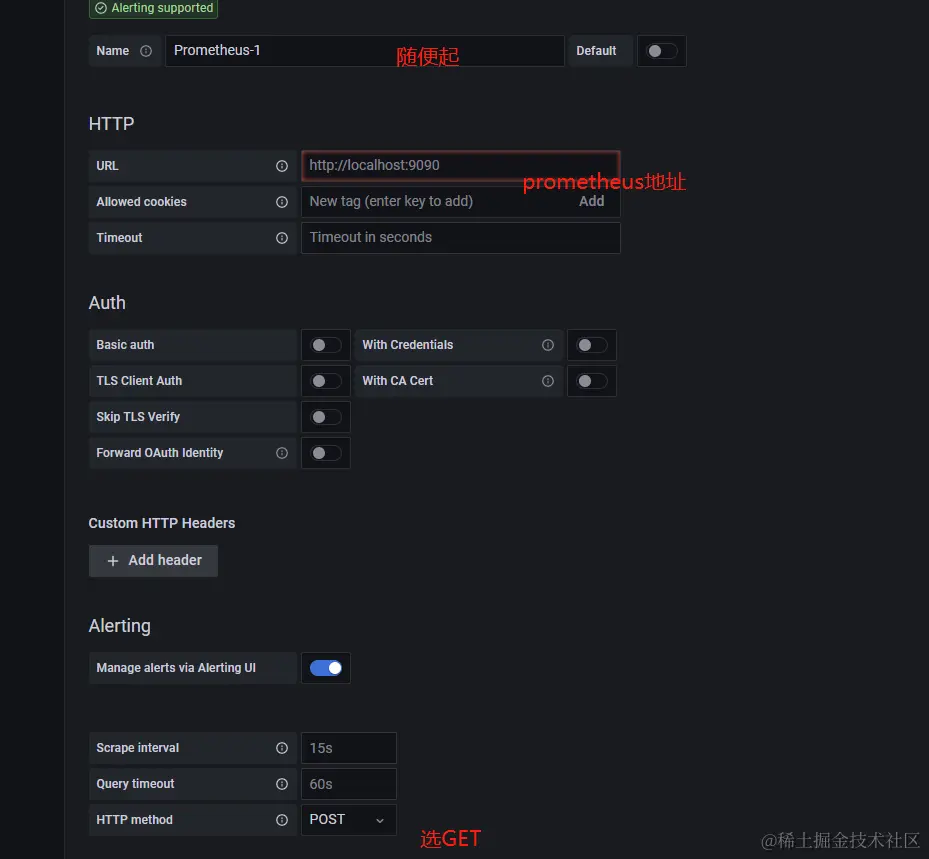Disable Manage alerts via Alerting UI
Viewport: 929px width, 859px height.
pos(325,668)
